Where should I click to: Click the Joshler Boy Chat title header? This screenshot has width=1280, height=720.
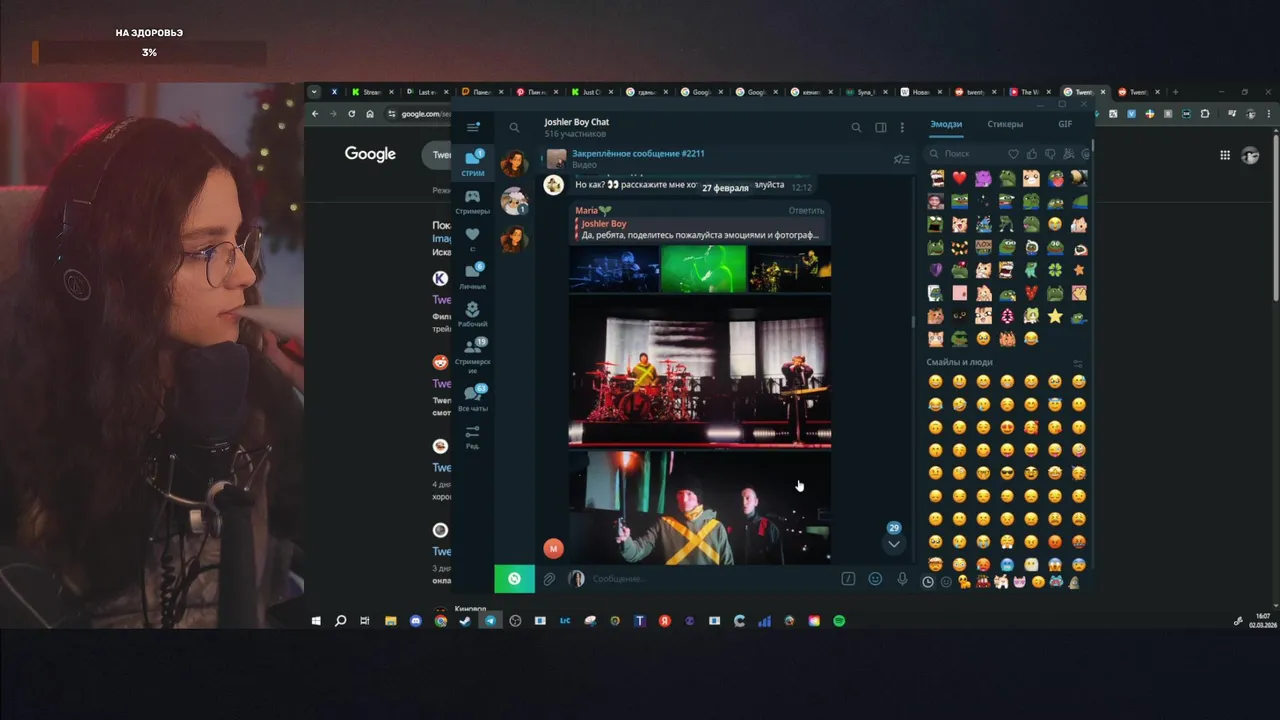point(577,122)
